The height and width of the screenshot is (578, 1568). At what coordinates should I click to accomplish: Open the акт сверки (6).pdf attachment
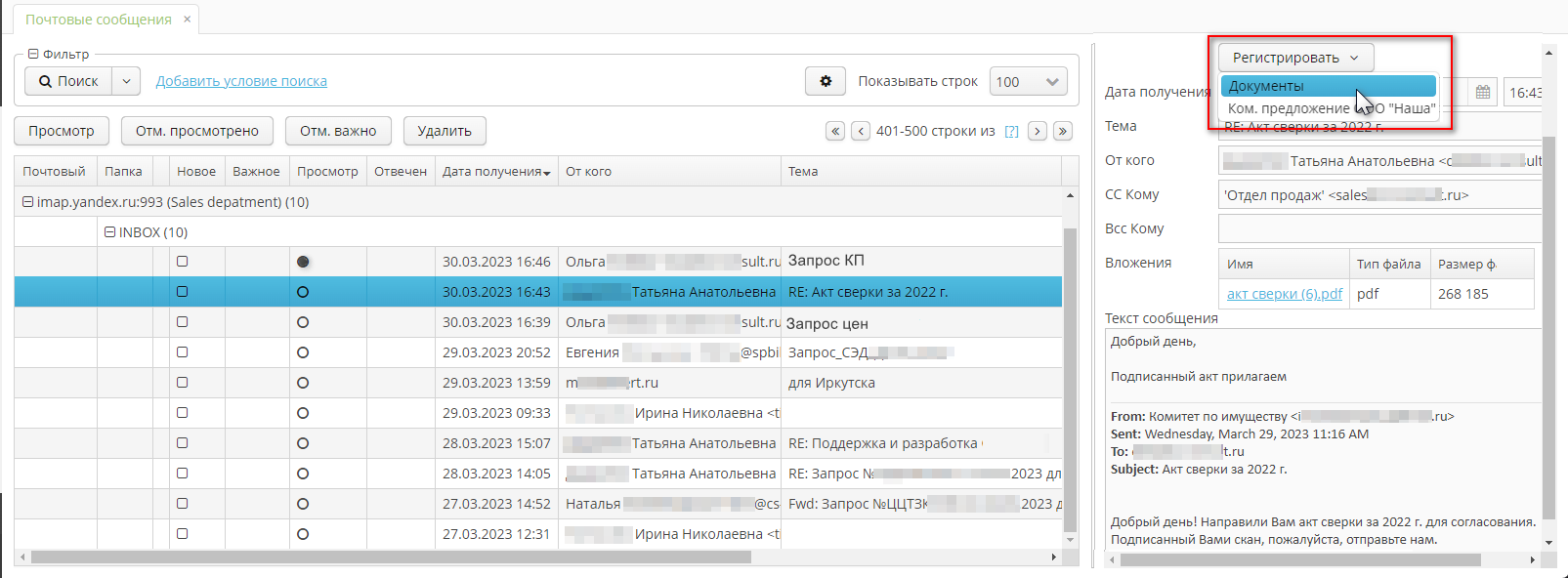click(1284, 294)
